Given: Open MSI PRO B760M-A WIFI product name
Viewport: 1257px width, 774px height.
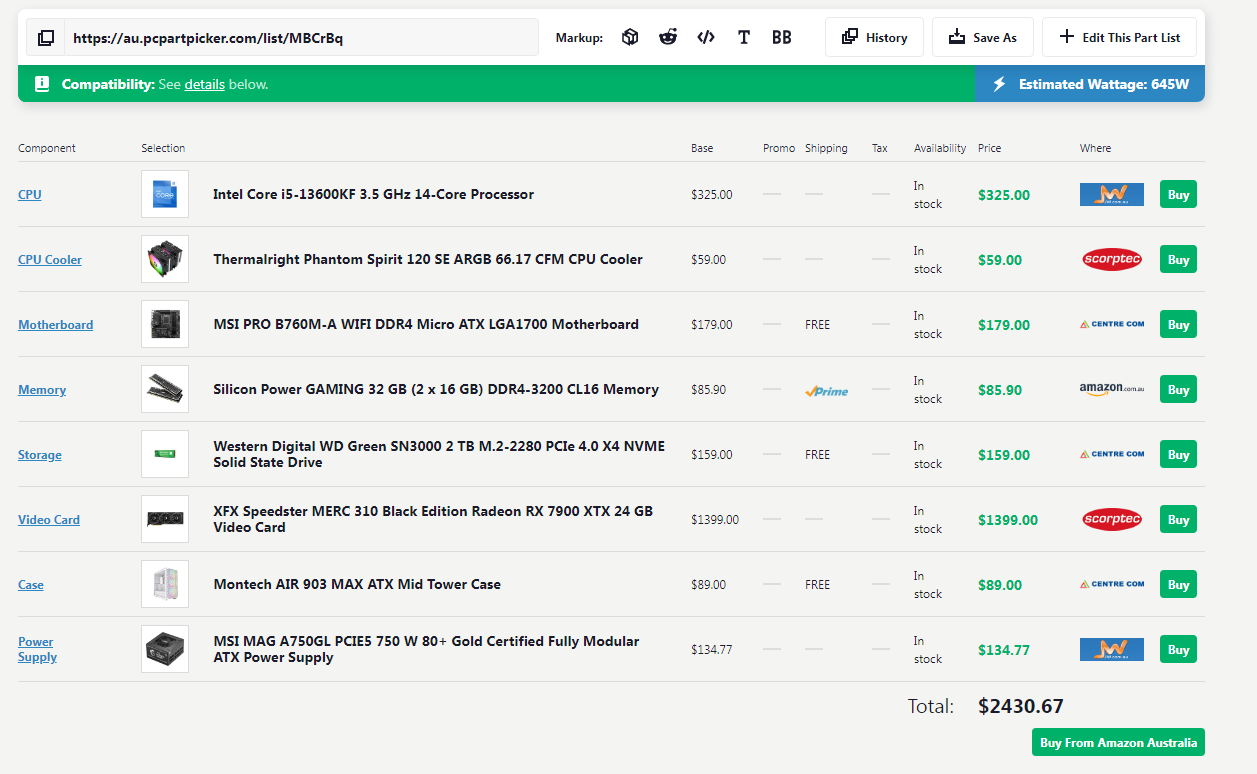Looking at the screenshot, I should click(426, 324).
